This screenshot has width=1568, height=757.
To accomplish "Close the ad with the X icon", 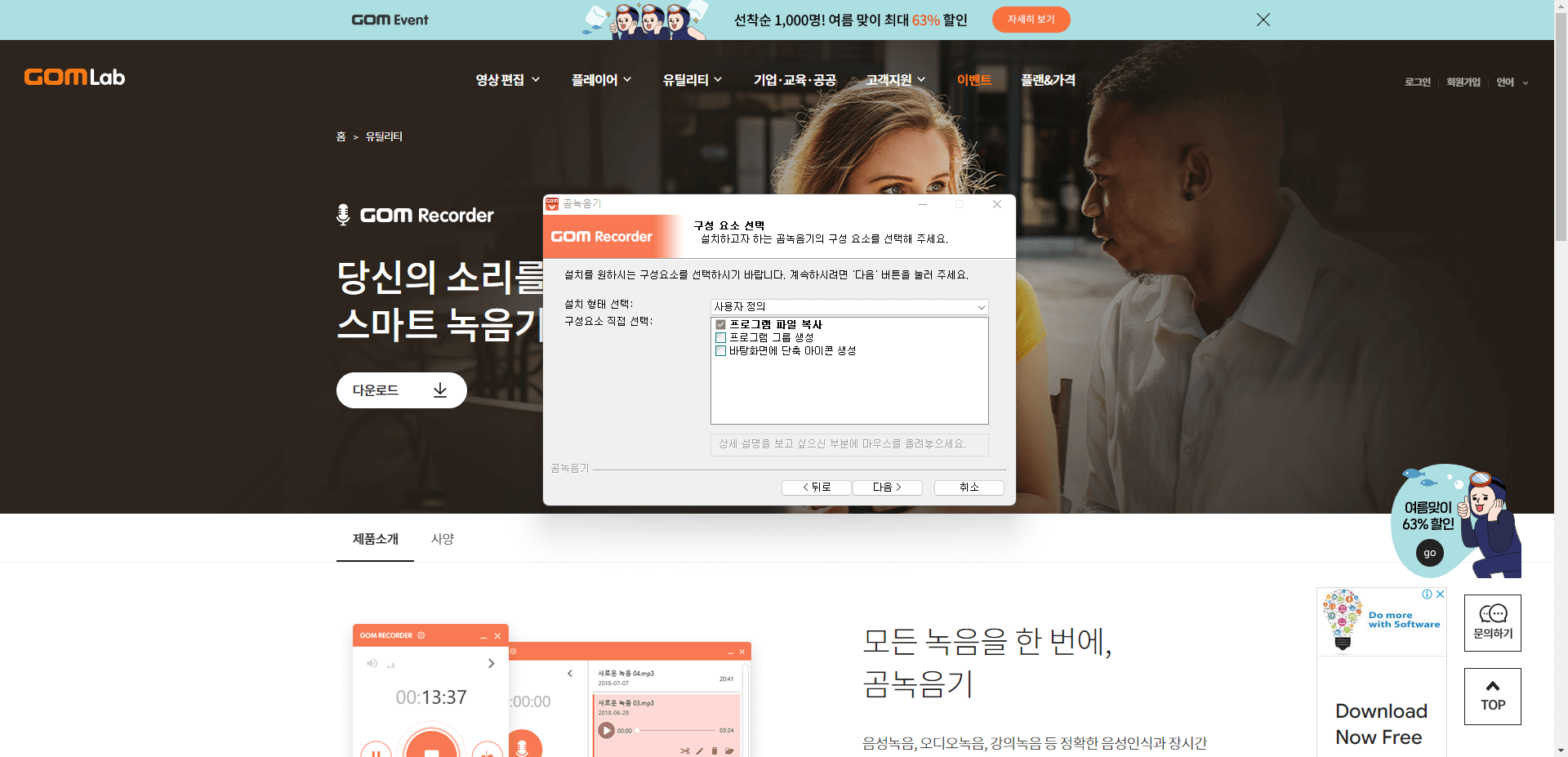I will (x=1440, y=594).
